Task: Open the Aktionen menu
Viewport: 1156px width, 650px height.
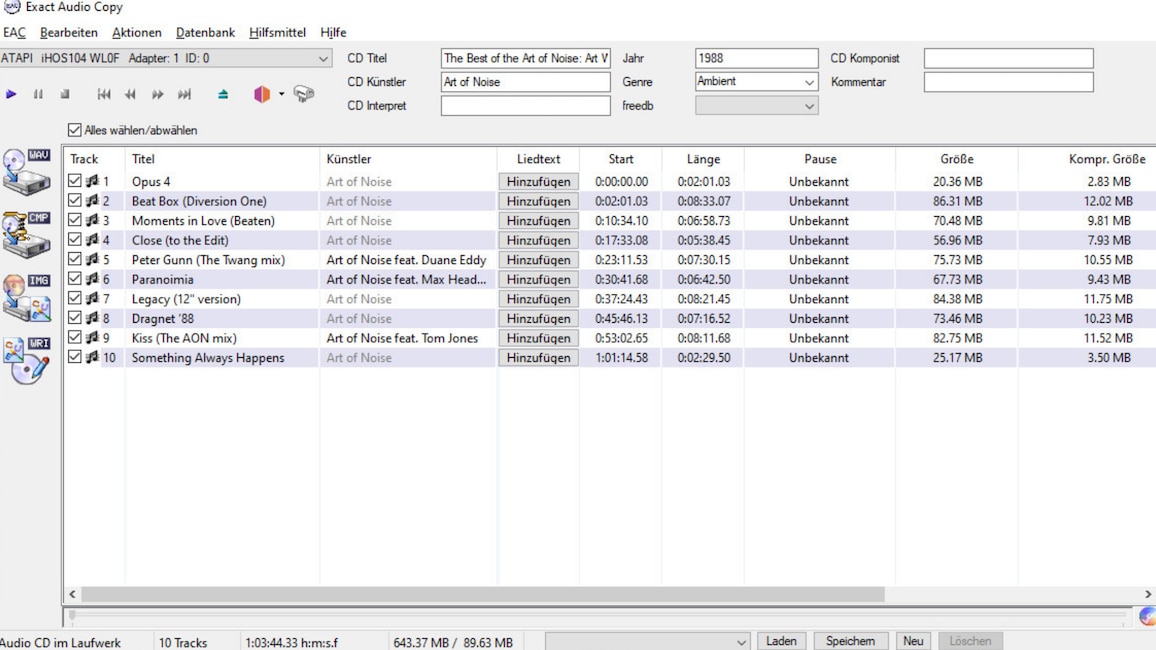Action: tap(136, 32)
